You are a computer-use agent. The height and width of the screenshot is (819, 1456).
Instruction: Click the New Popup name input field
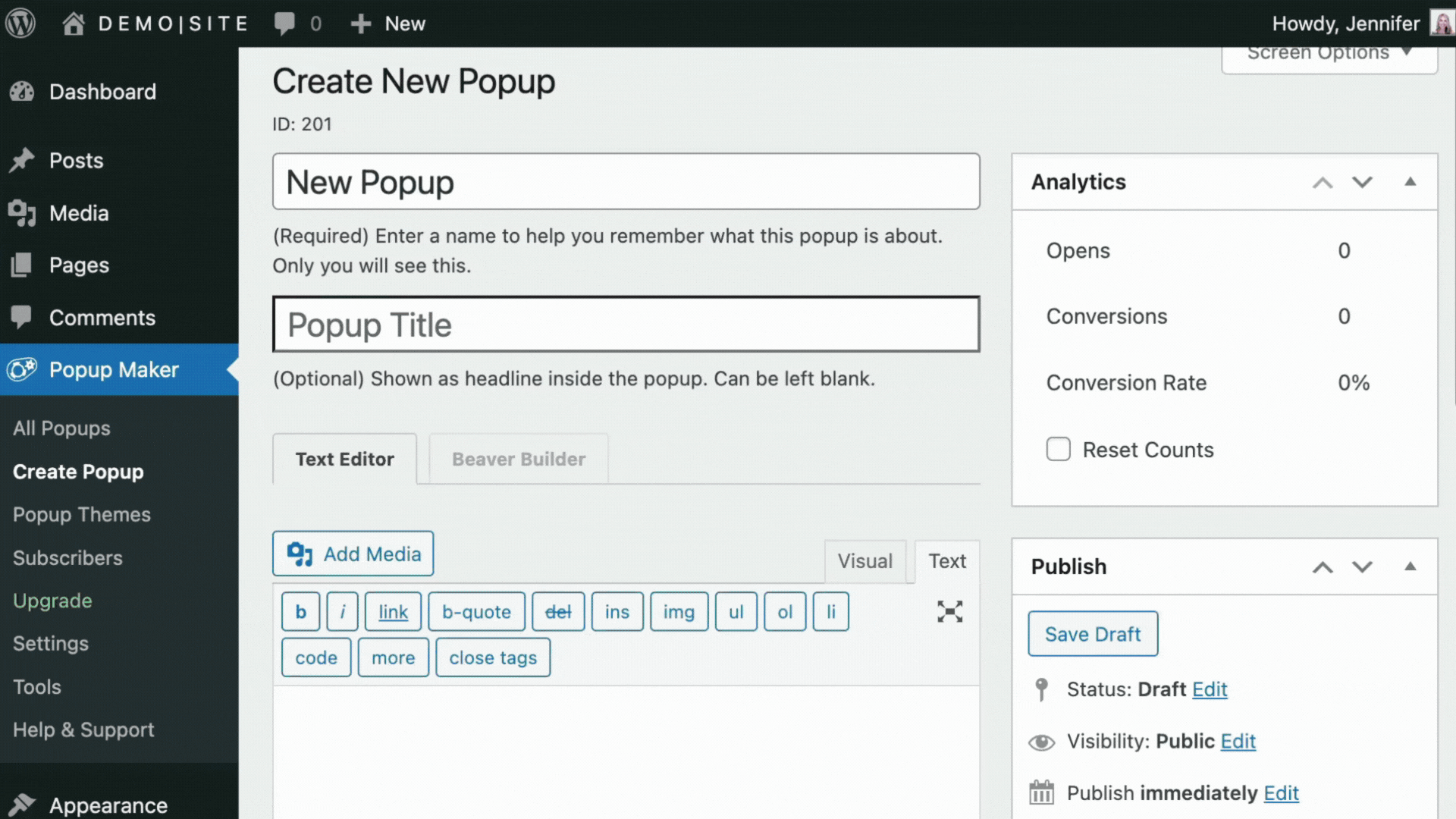pyautogui.click(x=627, y=181)
